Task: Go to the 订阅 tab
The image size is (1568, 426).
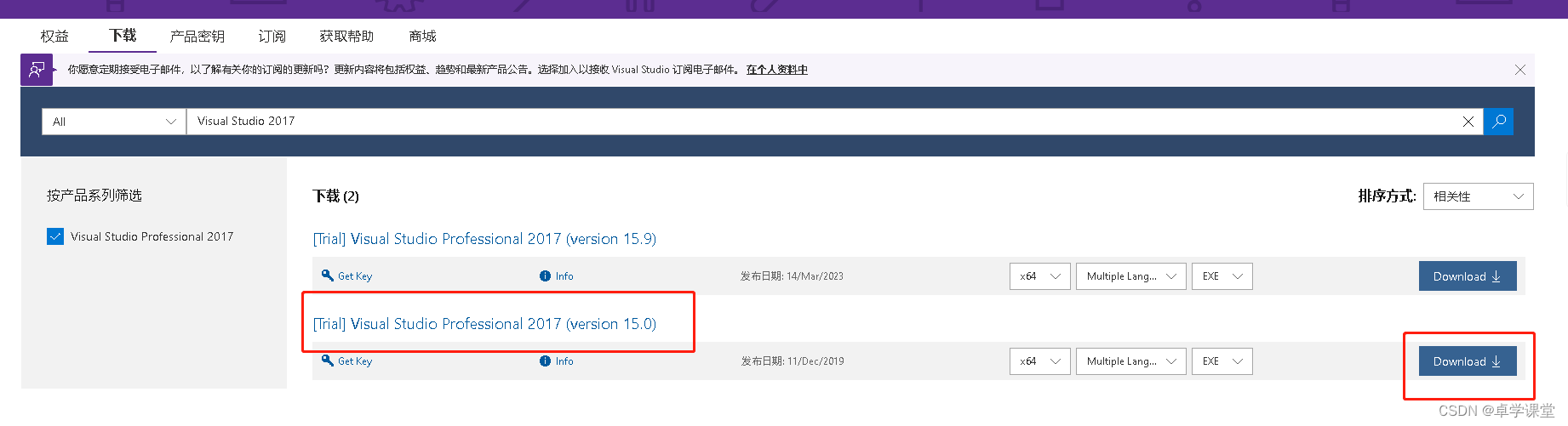Action: [272, 37]
